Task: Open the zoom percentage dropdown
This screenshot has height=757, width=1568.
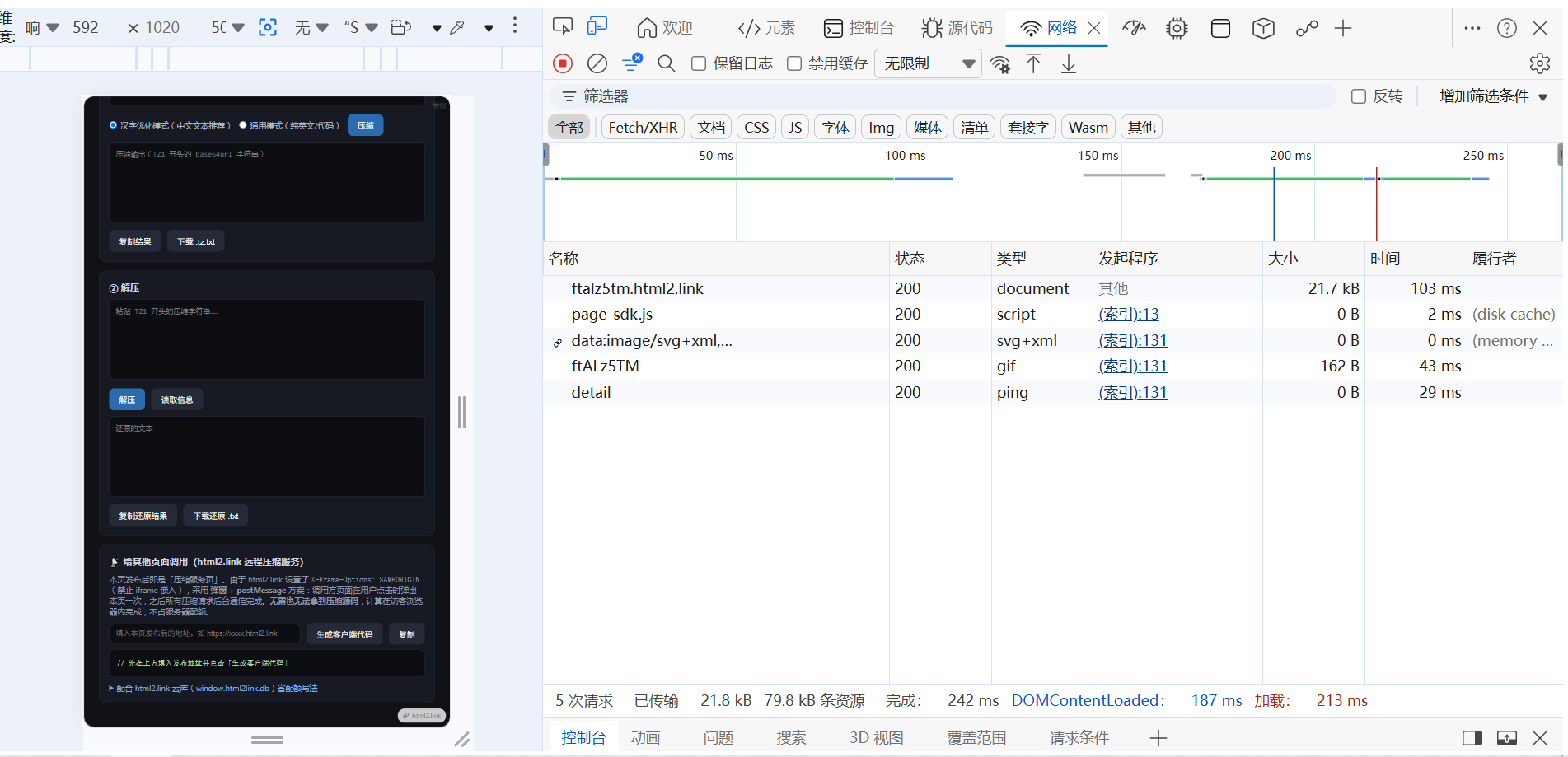Action: (x=228, y=27)
